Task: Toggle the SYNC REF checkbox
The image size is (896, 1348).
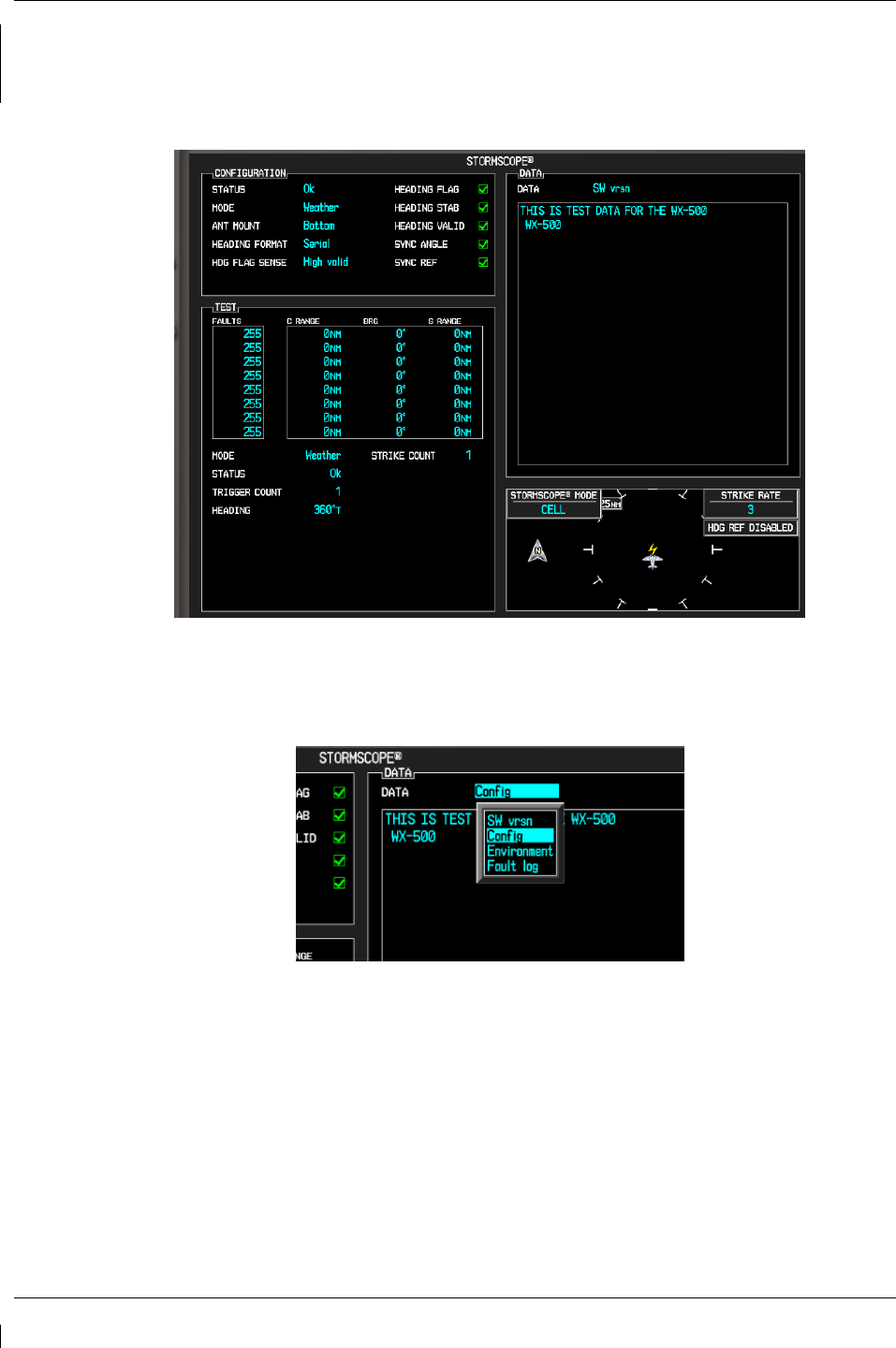Action: (483, 263)
